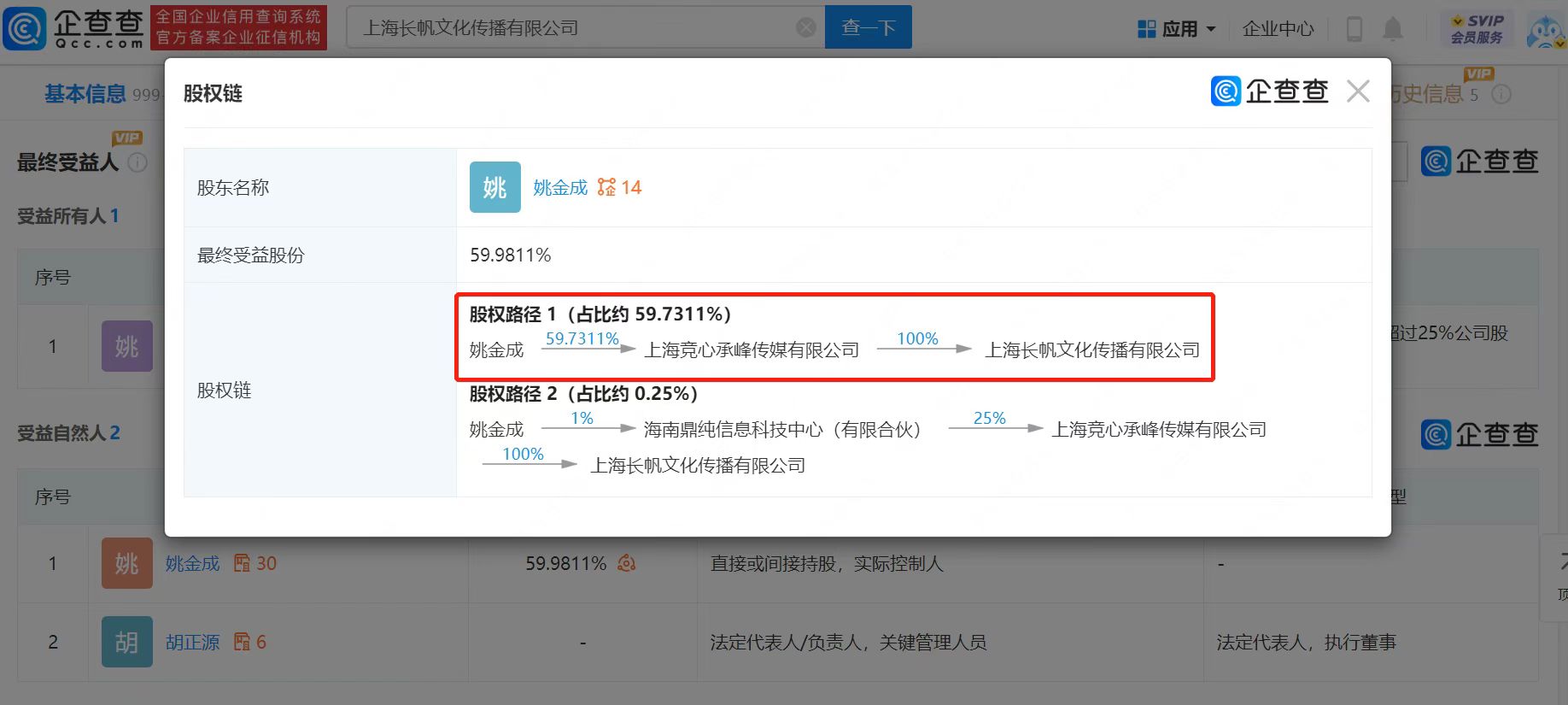Screen dimensions: 1568x705
Task: Click the 59.7311% arrow label in path 1
Action: [582, 338]
